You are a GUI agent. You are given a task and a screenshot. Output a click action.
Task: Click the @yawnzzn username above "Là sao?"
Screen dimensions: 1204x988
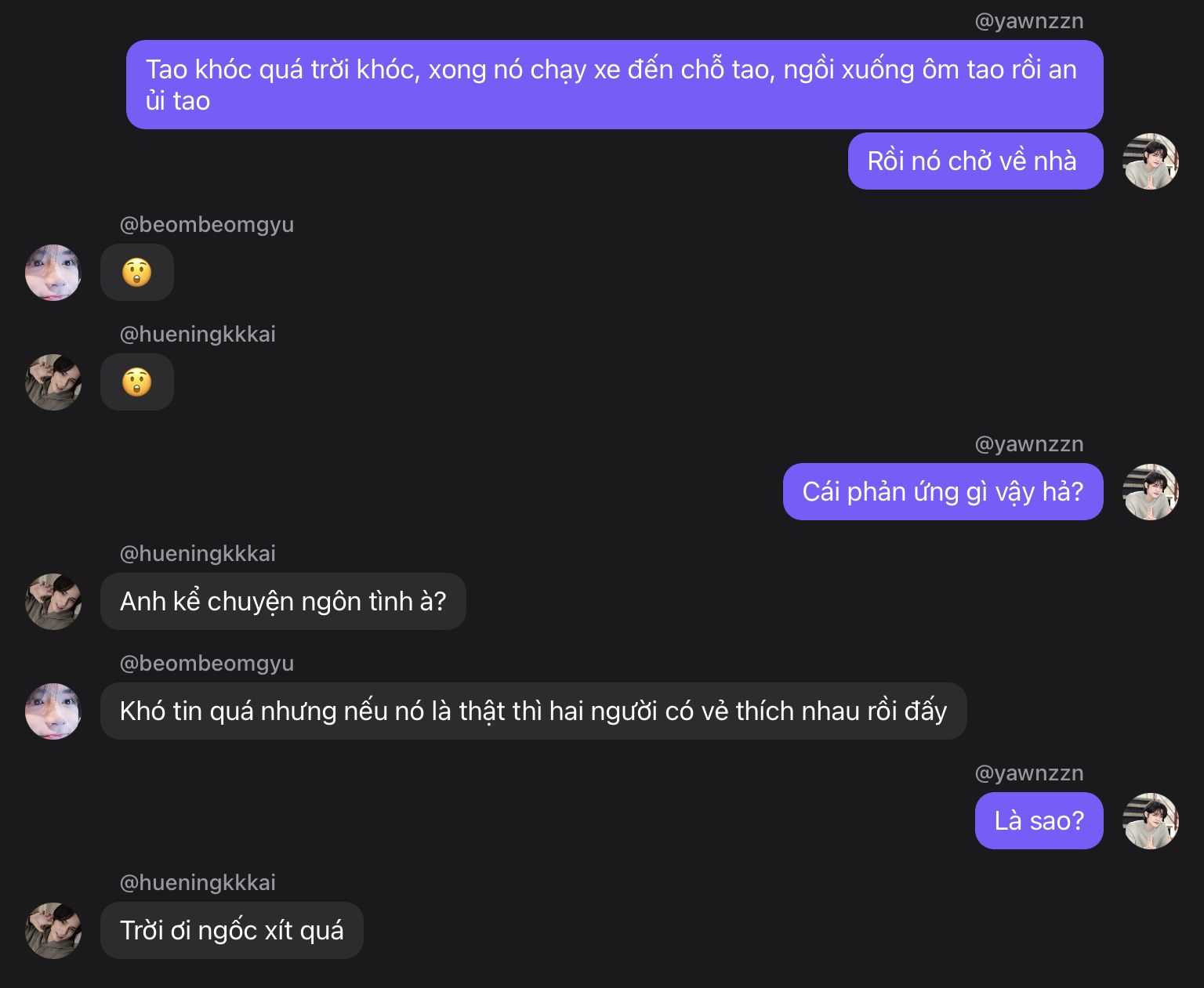pyautogui.click(x=1028, y=773)
